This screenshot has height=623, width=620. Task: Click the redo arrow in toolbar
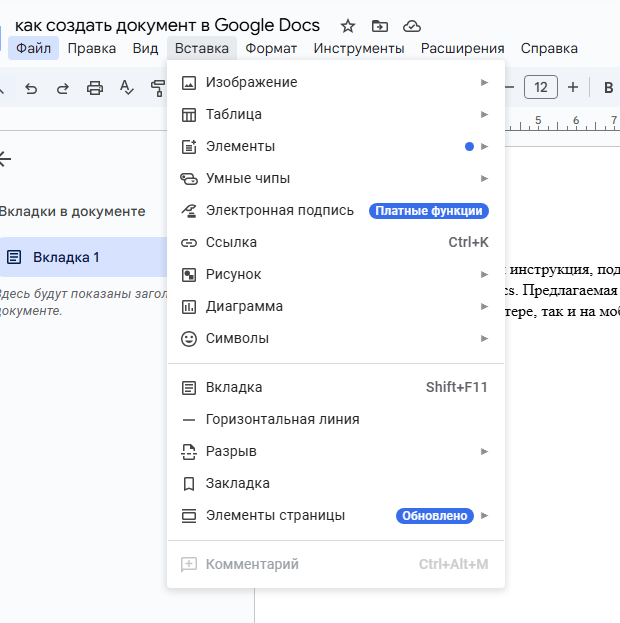tap(63, 88)
